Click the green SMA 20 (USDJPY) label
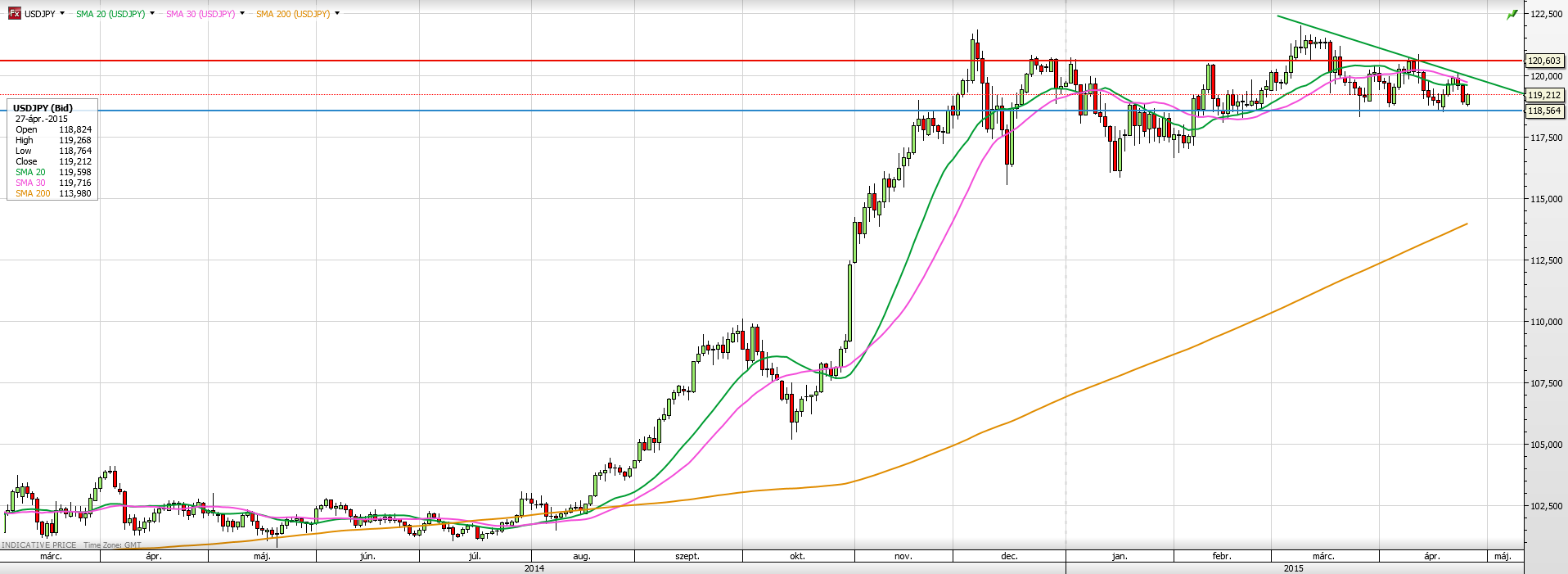The height and width of the screenshot is (574, 1568). click(110, 14)
